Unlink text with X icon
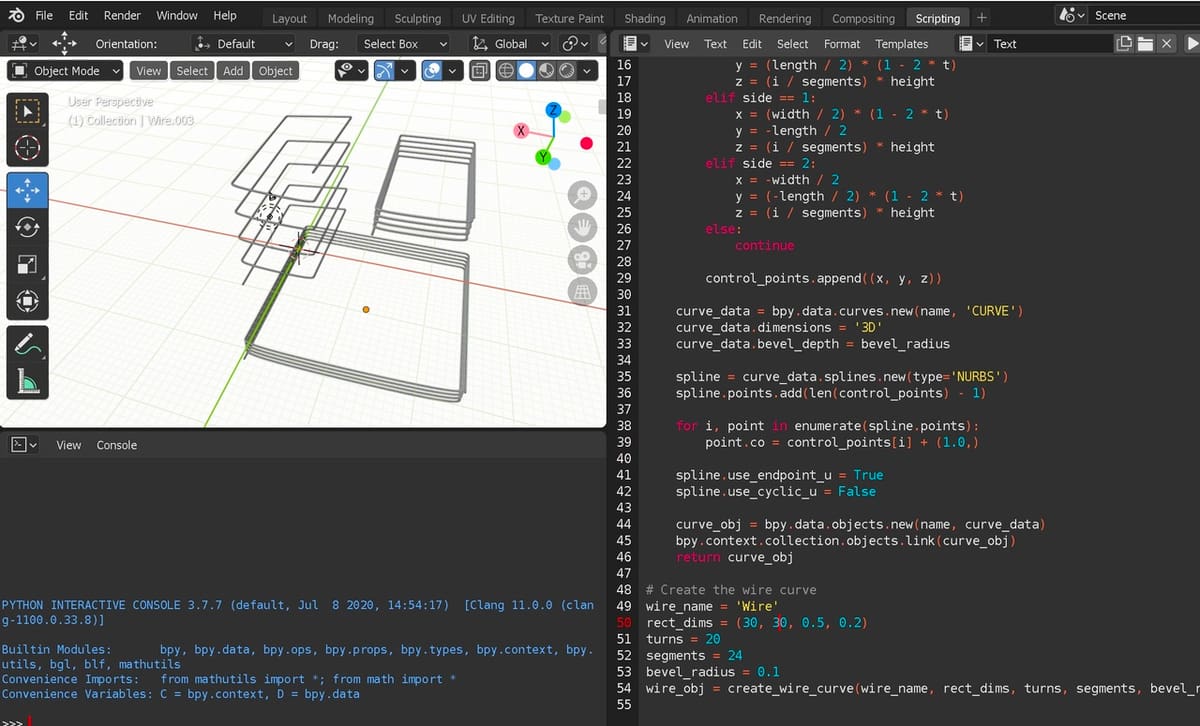This screenshot has height=726, width=1200. [1167, 44]
